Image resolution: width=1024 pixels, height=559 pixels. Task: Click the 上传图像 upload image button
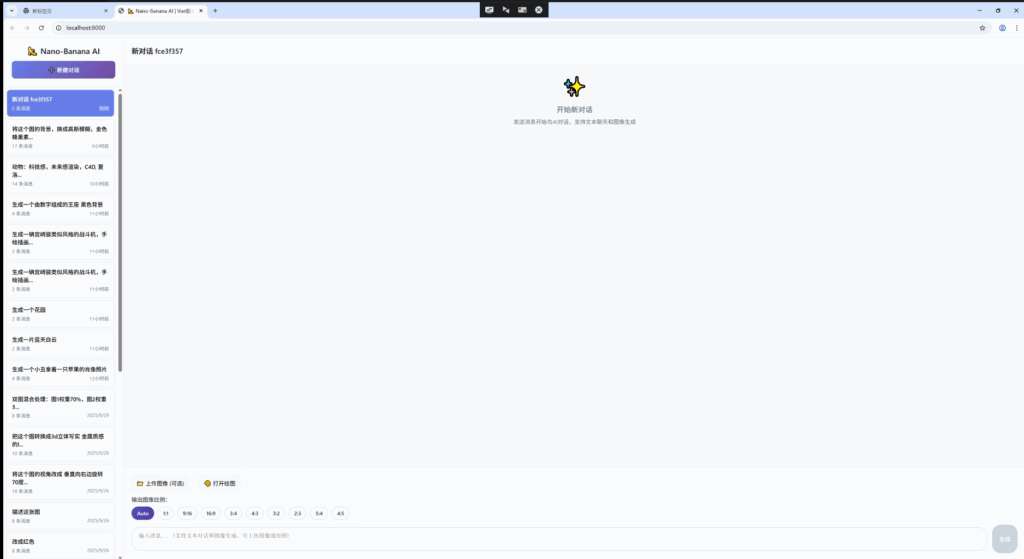click(x=160, y=483)
